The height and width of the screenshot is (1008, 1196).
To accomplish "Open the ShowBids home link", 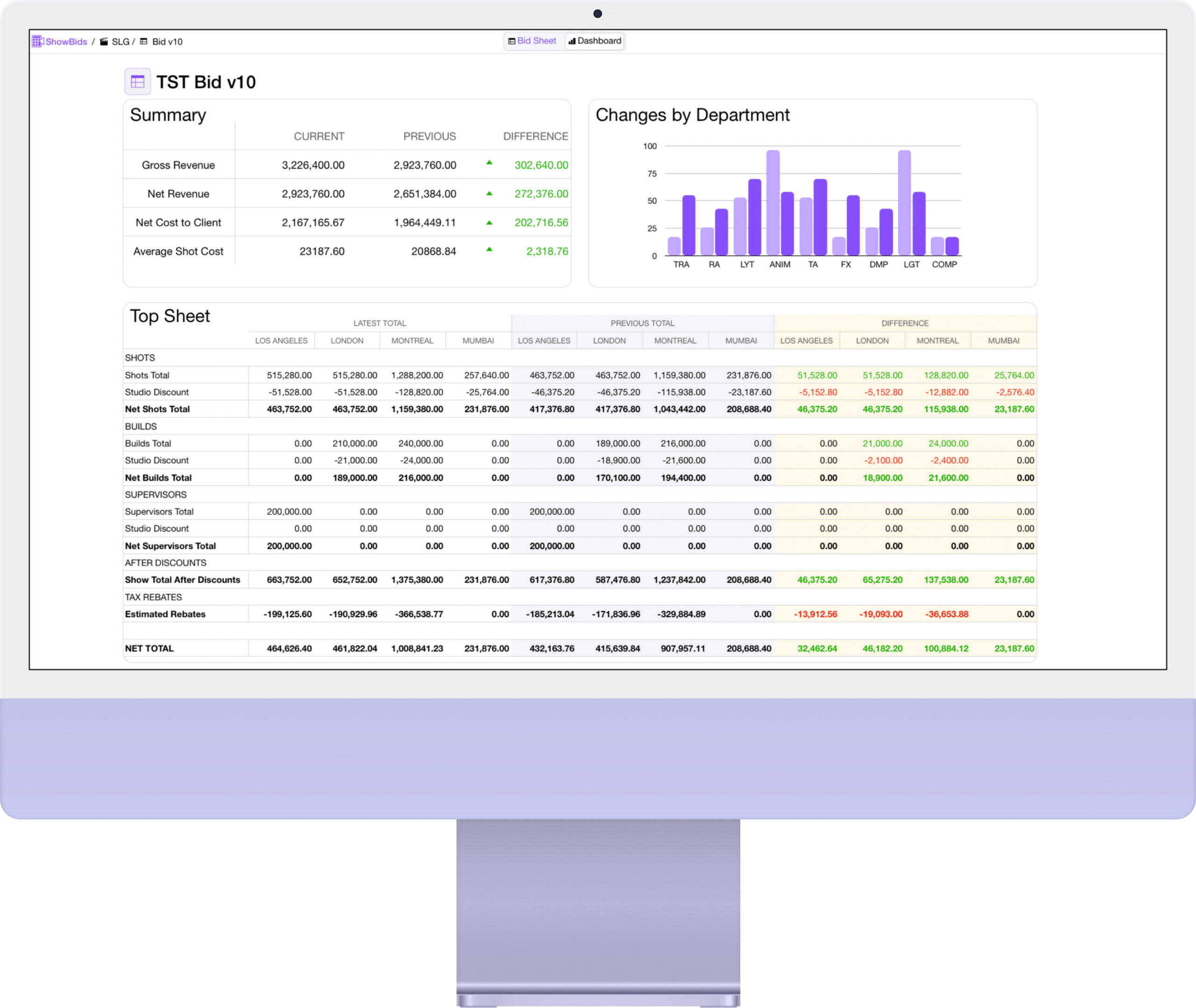I will point(66,42).
